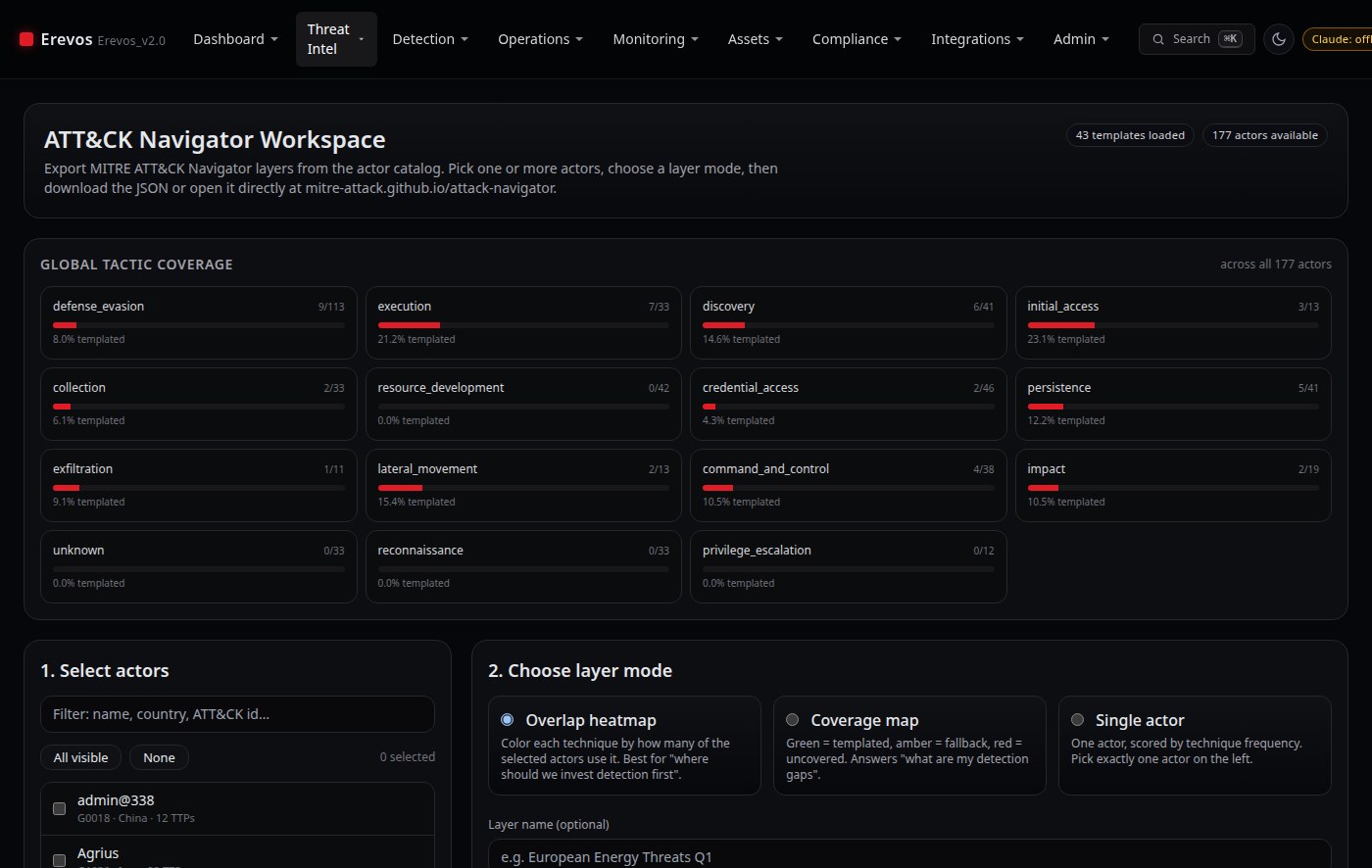Open the Dashboard menu
This screenshot has height=868, width=1372.
(235, 39)
